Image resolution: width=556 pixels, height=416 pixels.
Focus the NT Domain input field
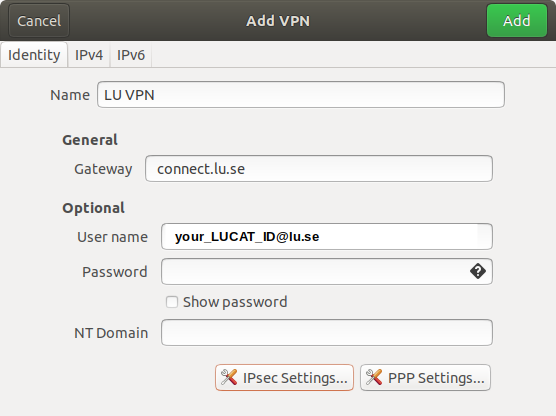click(x=327, y=333)
